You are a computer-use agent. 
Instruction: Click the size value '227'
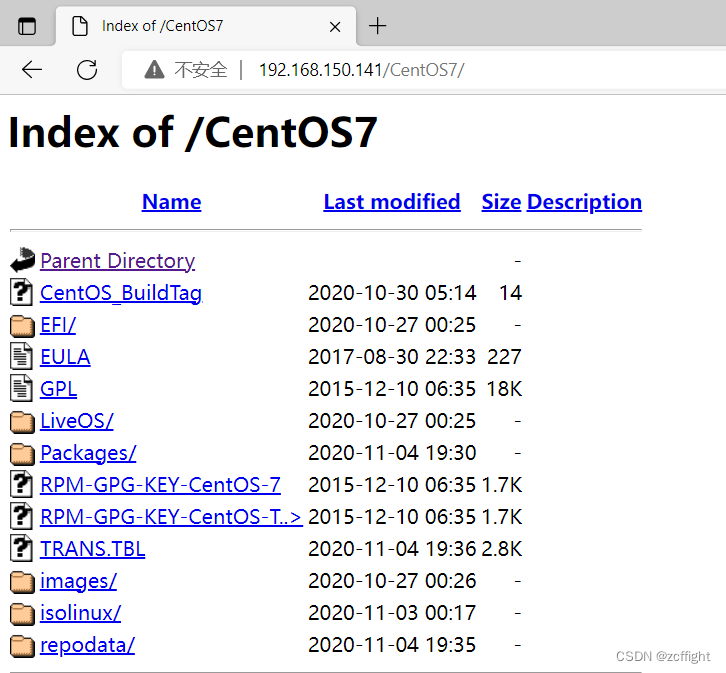[505, 357]
